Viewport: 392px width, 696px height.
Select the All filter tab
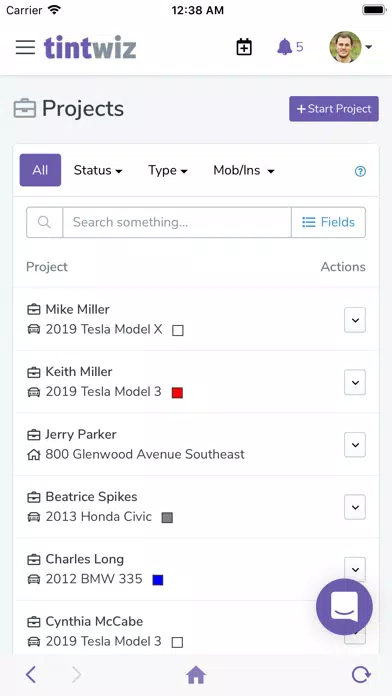click(x=40, y=170)
